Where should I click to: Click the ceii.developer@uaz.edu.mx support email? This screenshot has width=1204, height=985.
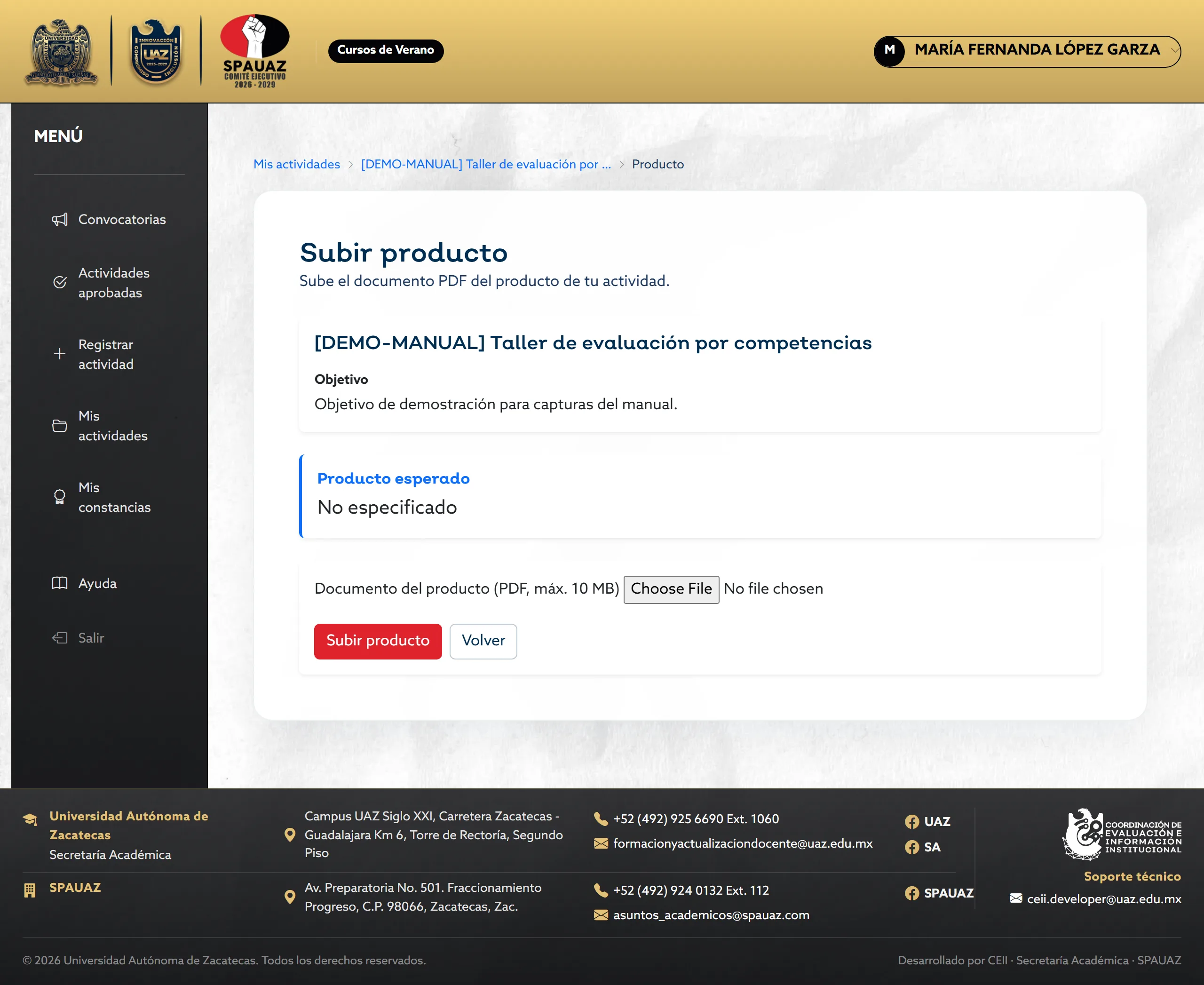pyautogui.click(x=1104, y=899)
